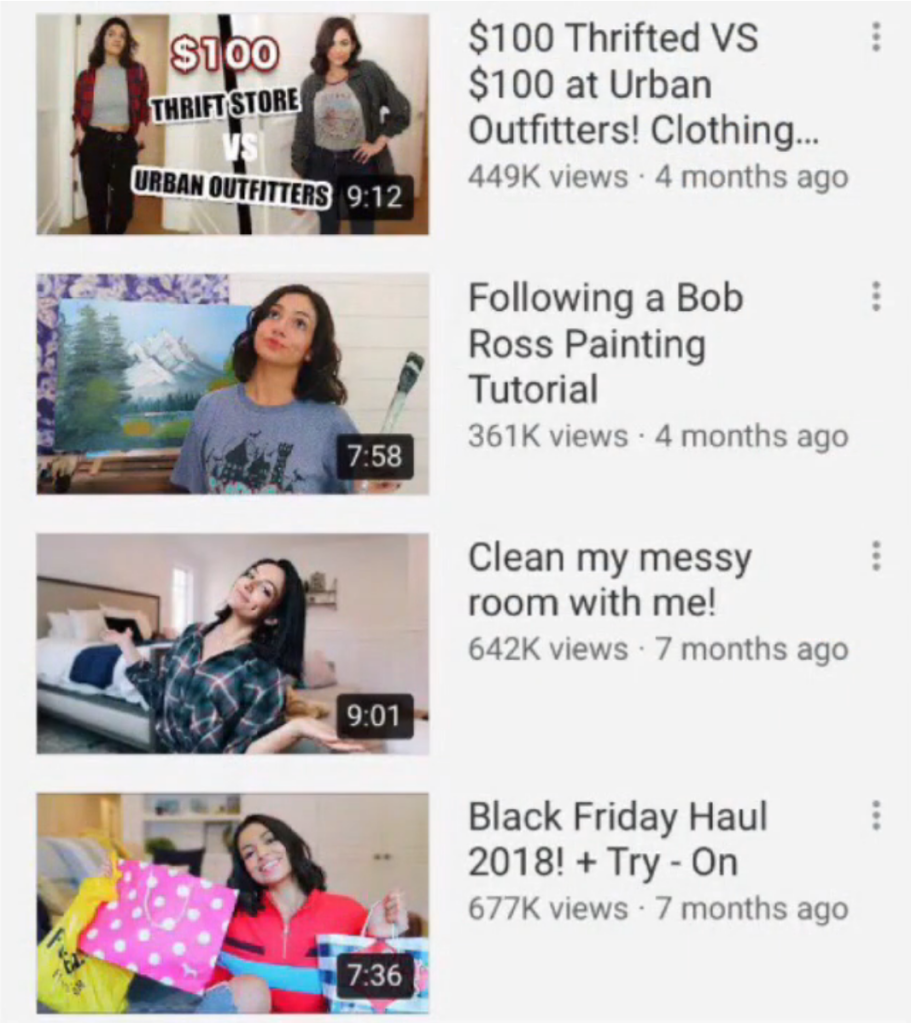Click '449K views · 4 months ago' text

658,177
